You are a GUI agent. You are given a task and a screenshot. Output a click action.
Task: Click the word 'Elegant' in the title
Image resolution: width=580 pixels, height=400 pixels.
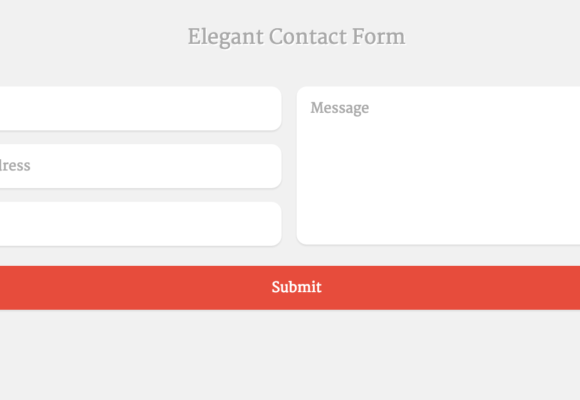226,38
